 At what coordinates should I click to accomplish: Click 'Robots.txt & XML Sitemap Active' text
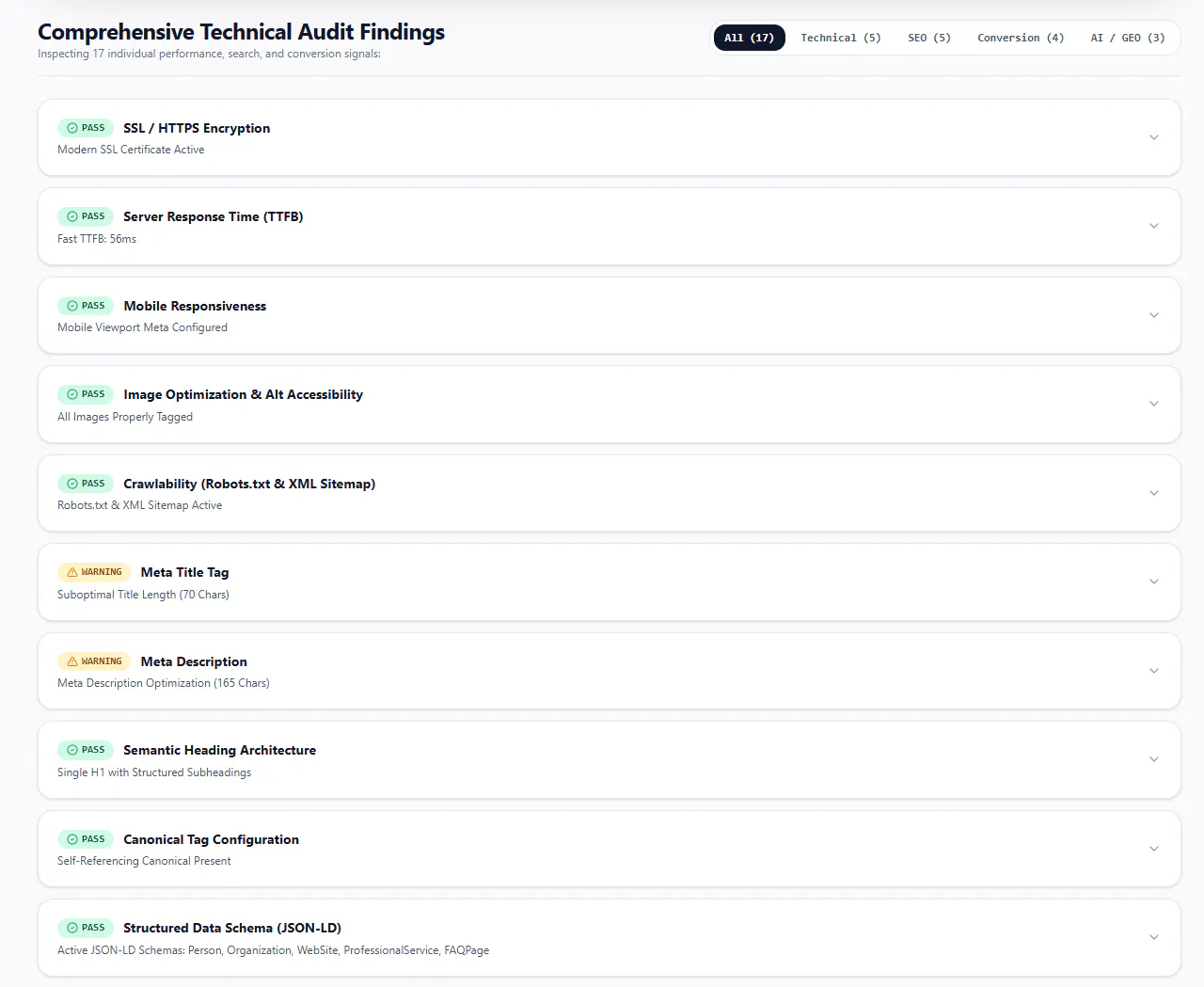pyautogui.click(x=139, y=505)
